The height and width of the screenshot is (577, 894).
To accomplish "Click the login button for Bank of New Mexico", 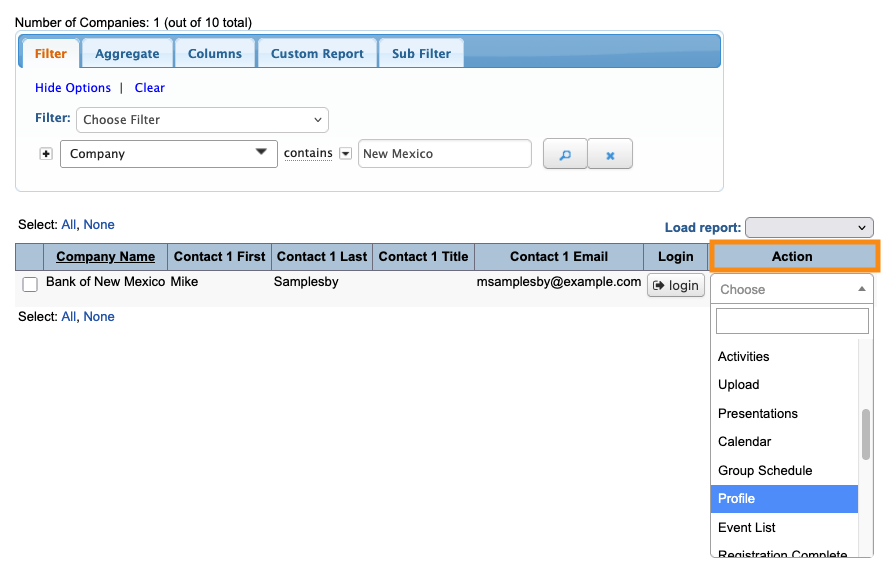I will click(676, 286).
